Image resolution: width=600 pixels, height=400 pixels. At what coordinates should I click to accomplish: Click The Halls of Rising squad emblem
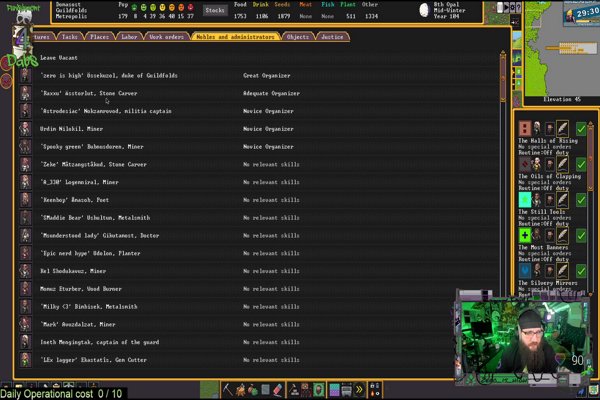(525, 129)
